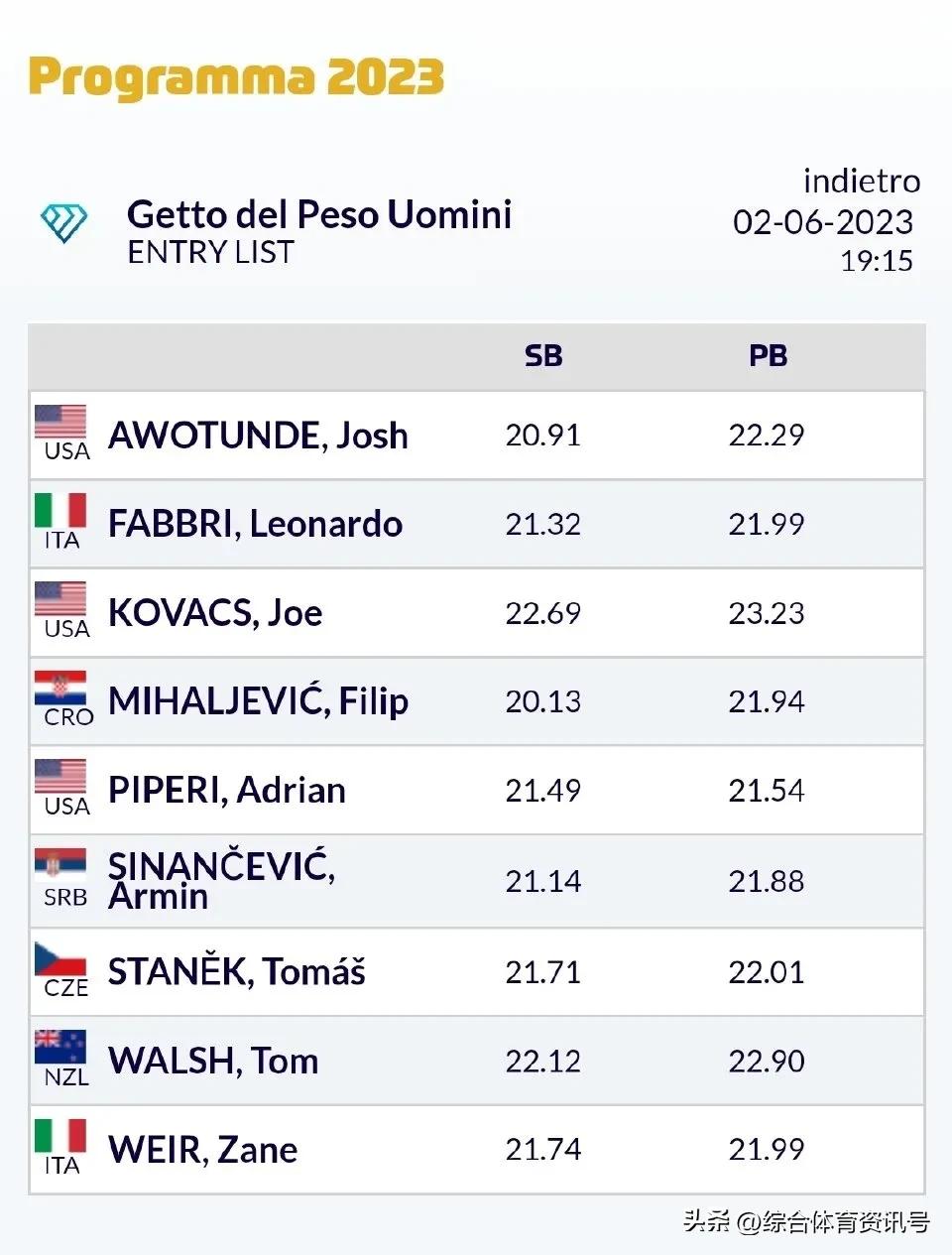
Task: Select the WEIR, Zane name
Action: tap(202, 1150)
